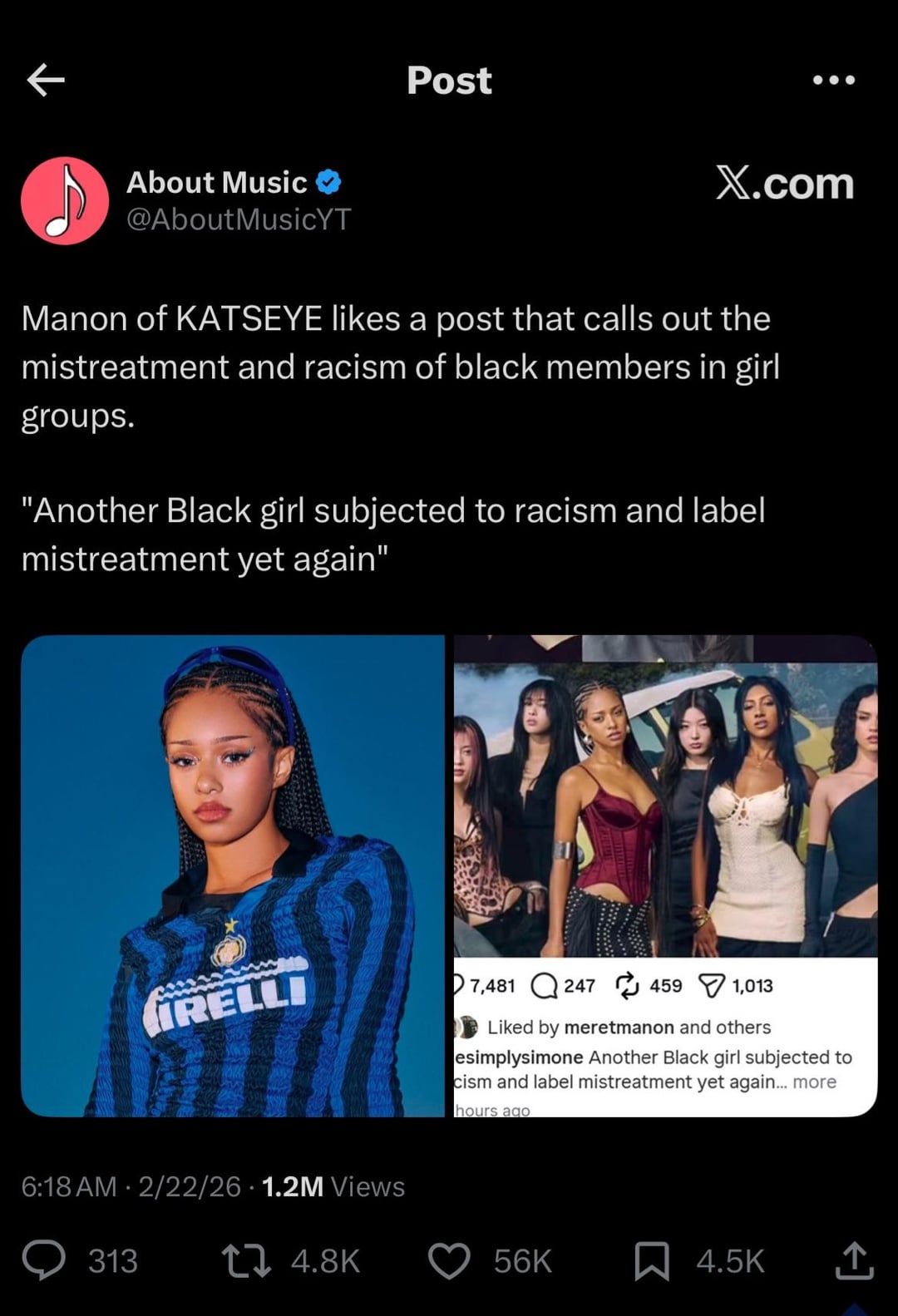Tap the reply speech bubble icon

tap(44, 1259)
